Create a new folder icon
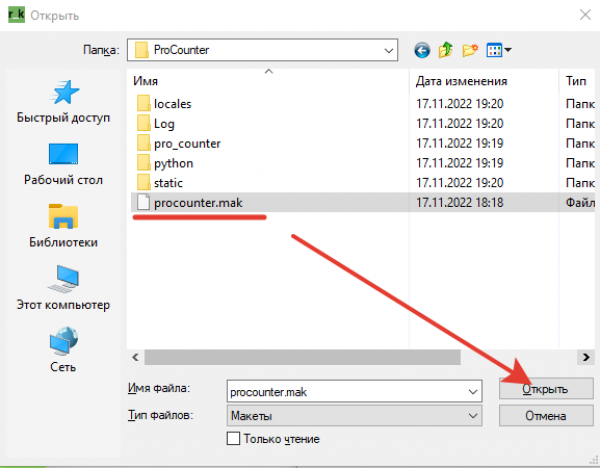600x468 pixels. [470, 50]
